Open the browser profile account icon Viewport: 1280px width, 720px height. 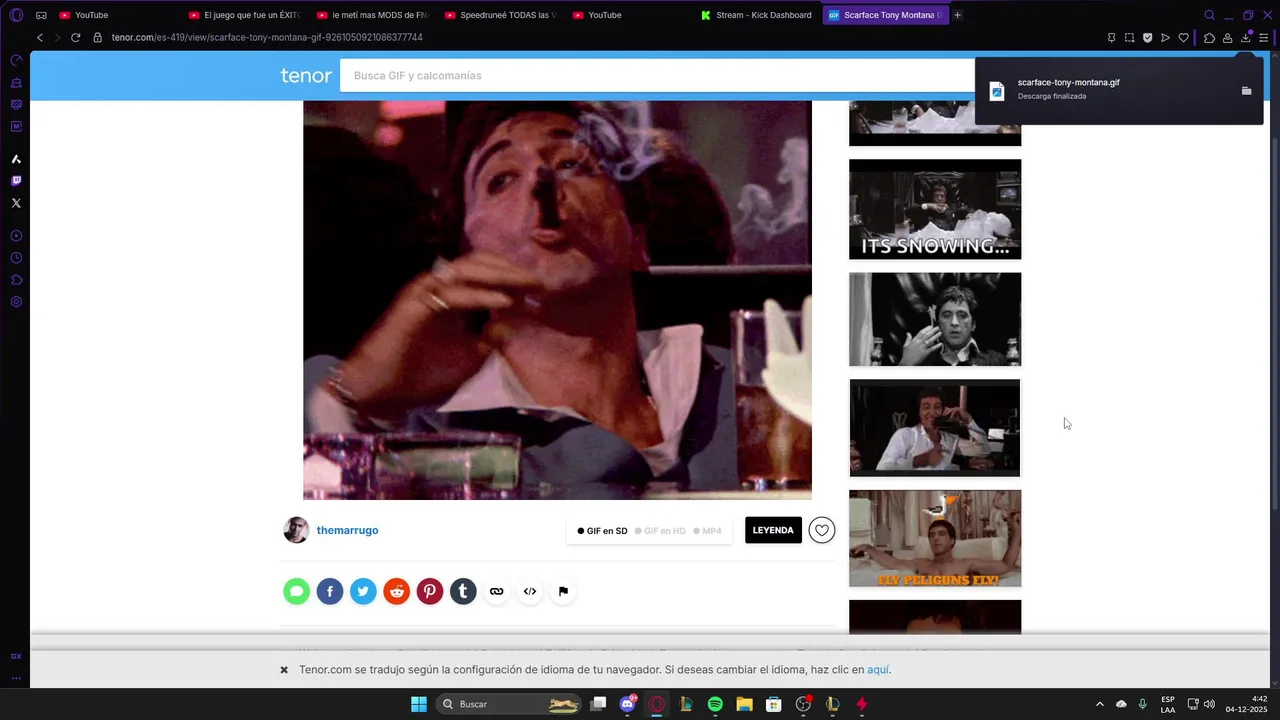click(x=1227, y=38)
